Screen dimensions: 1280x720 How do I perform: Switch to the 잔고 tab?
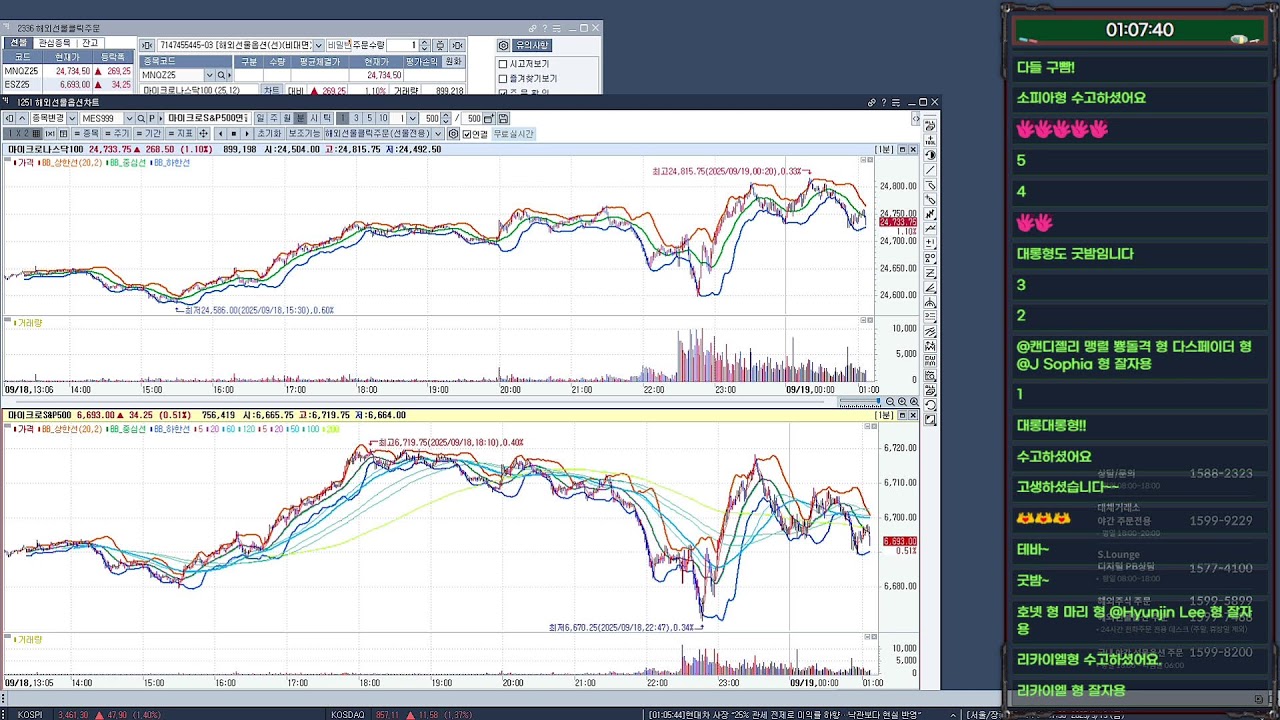click(x=89, y=43)
